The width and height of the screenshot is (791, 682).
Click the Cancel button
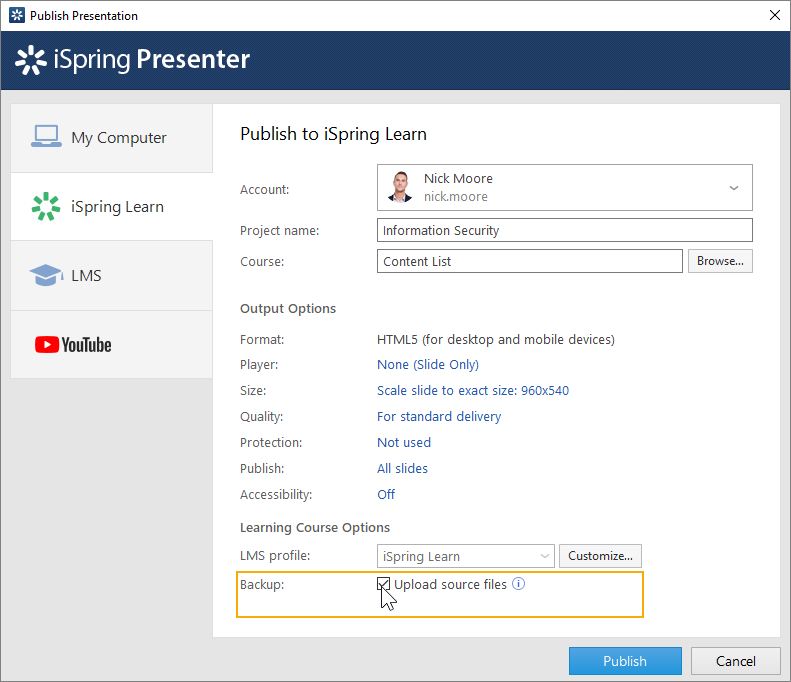coord(736,661)
